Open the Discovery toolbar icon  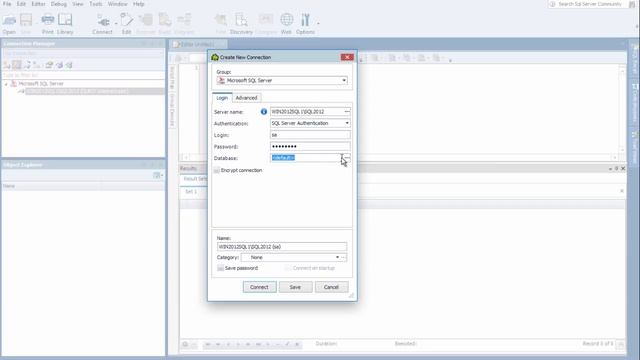point(241,20)
